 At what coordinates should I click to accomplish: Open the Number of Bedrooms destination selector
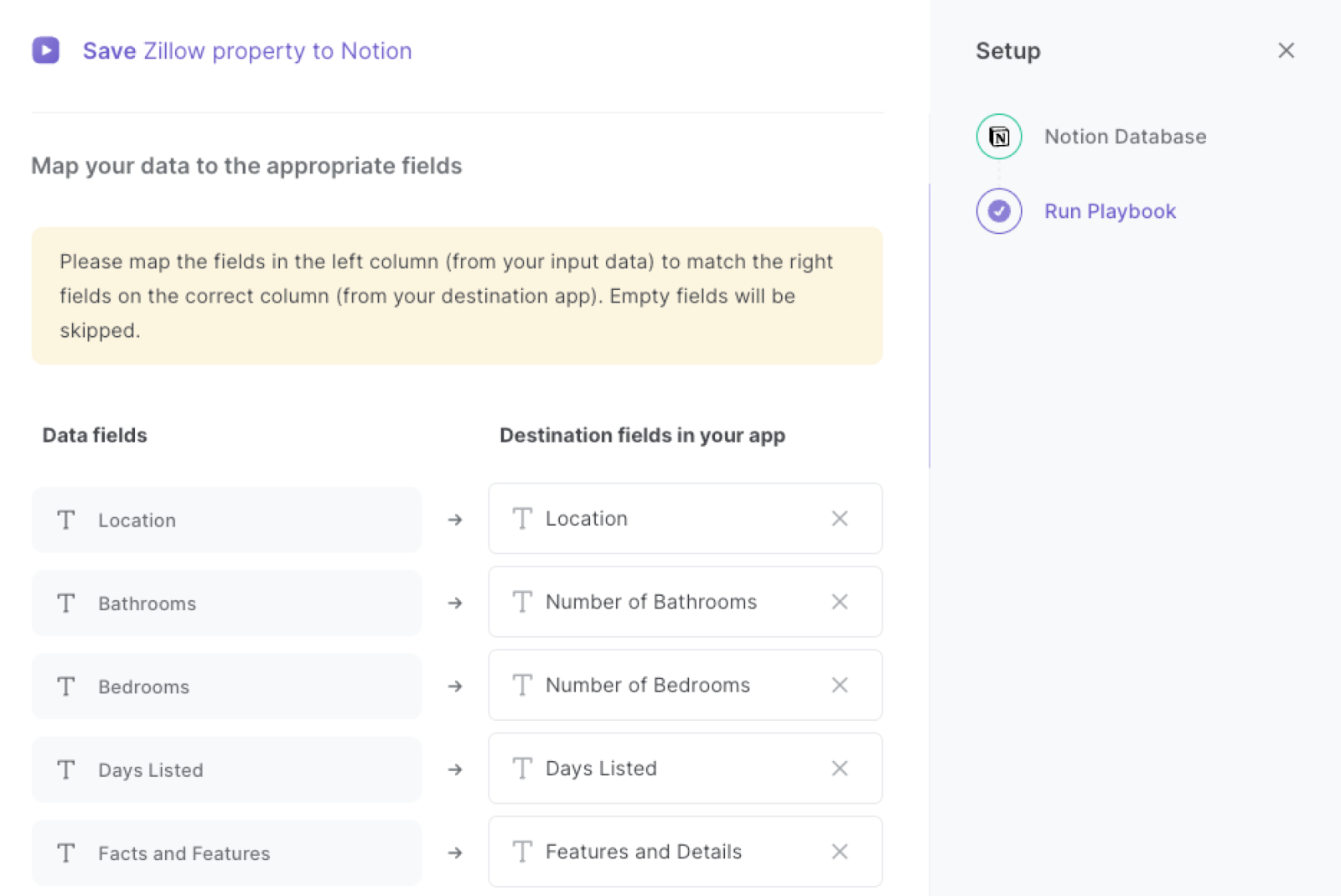click(670, 685)
